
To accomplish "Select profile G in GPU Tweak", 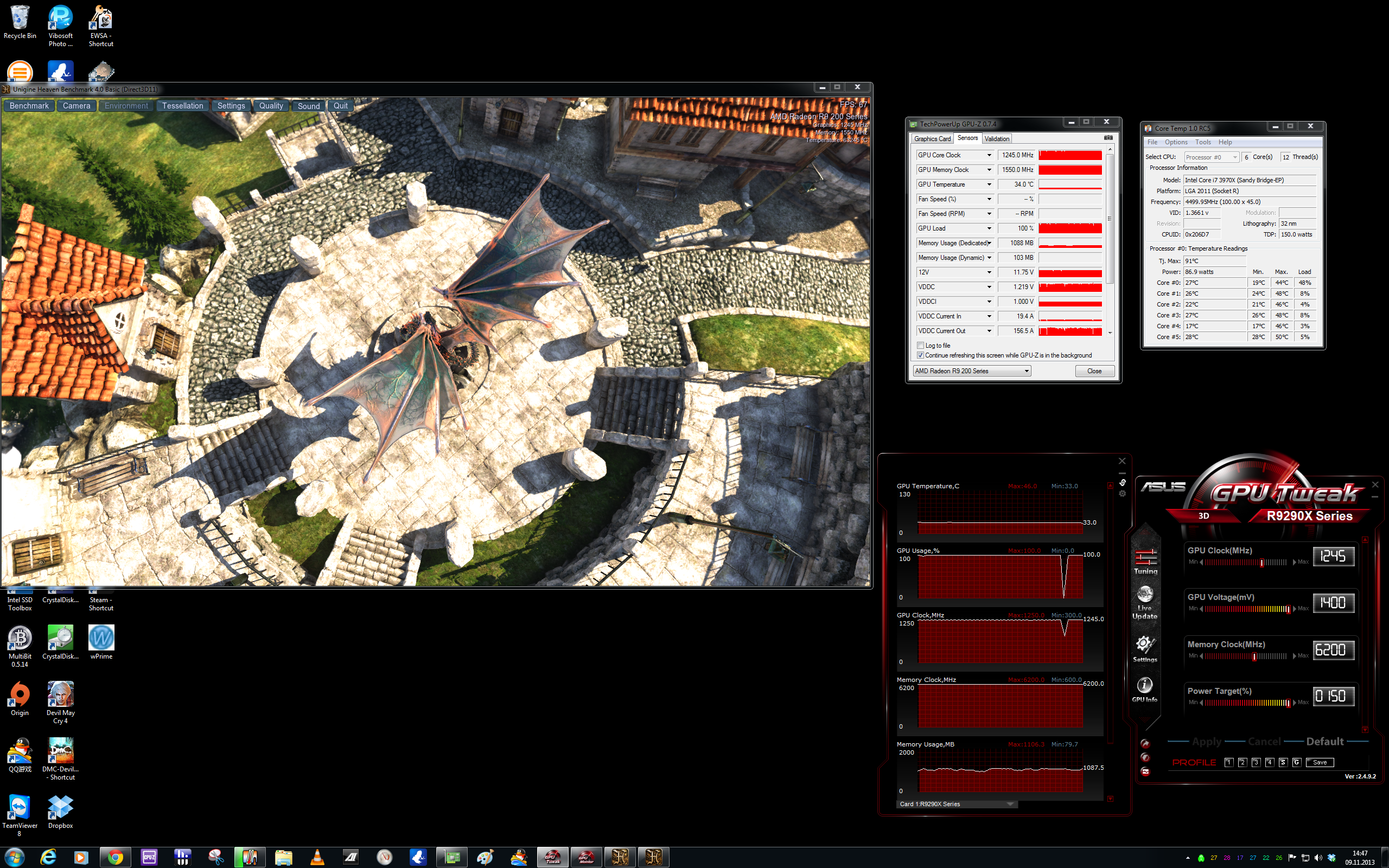I will click(1297, 762).
